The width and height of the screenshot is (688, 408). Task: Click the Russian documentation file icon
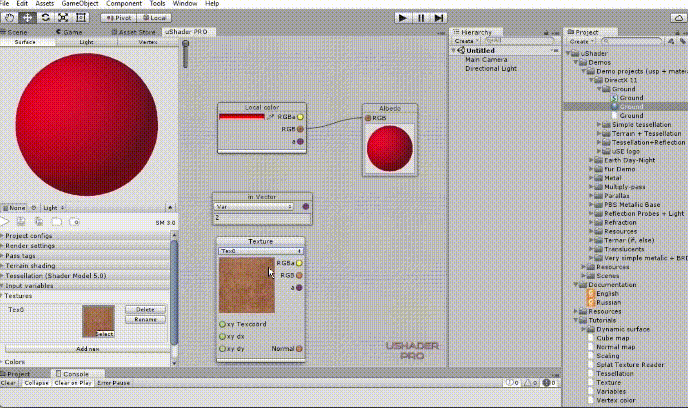coord(591,302)
